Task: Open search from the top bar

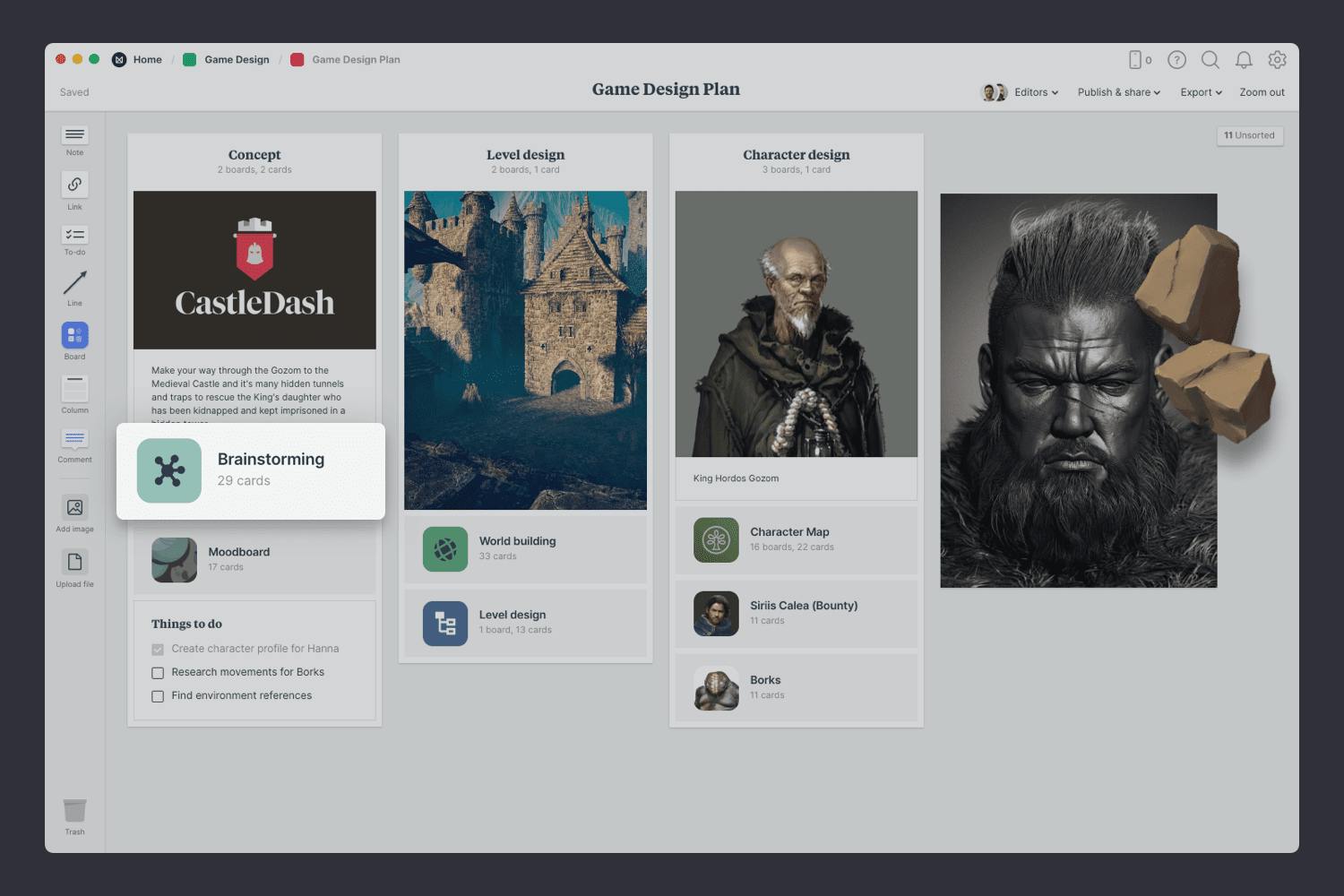Action: coord(1210,59)
